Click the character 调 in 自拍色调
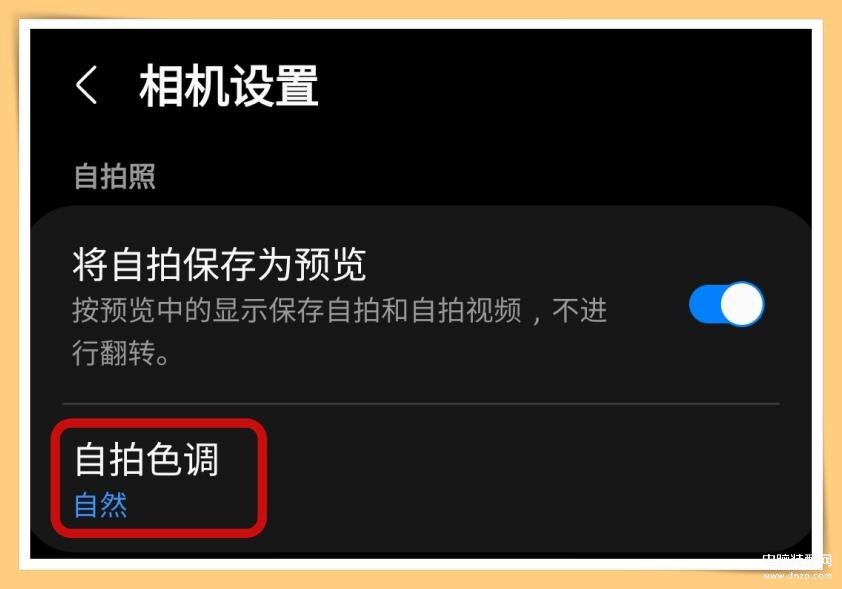Viewport: 842px width, 589px height. point(201,460)
